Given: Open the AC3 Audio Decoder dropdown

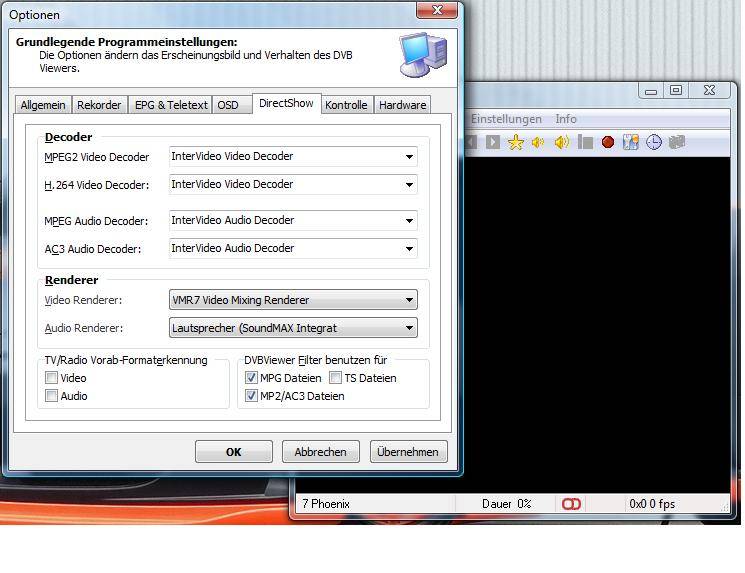Looking at the screenshot, I should pyautogui.click(x=293, y=248).
